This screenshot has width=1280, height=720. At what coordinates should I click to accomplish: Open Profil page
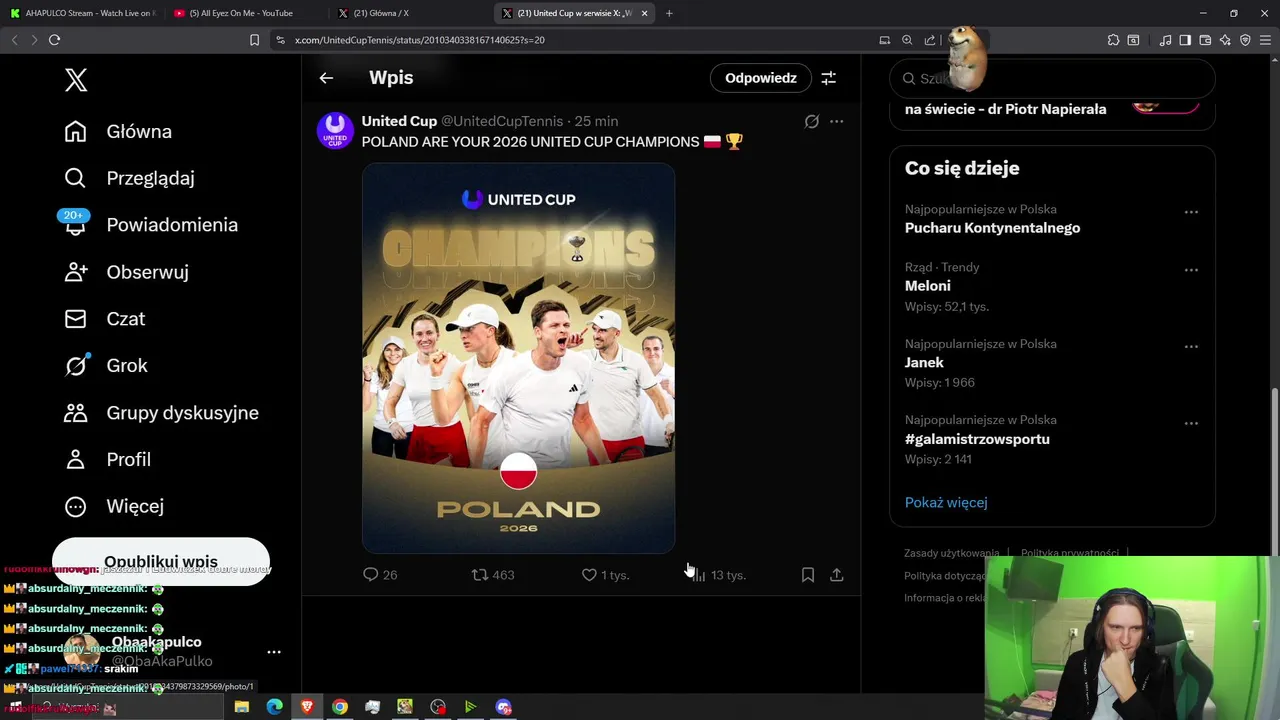107,460
